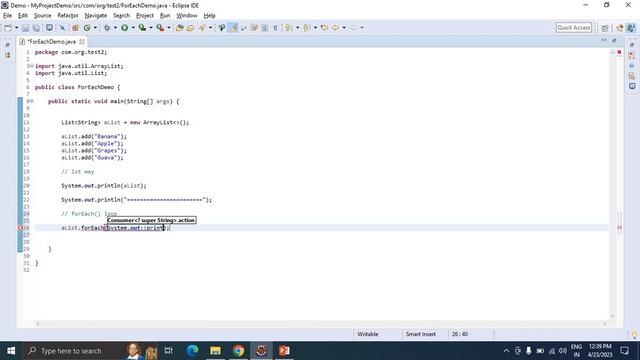Open Package Explorer from left trim bar
This screenshot has width=640, height=360.
(x=8, y=55)
